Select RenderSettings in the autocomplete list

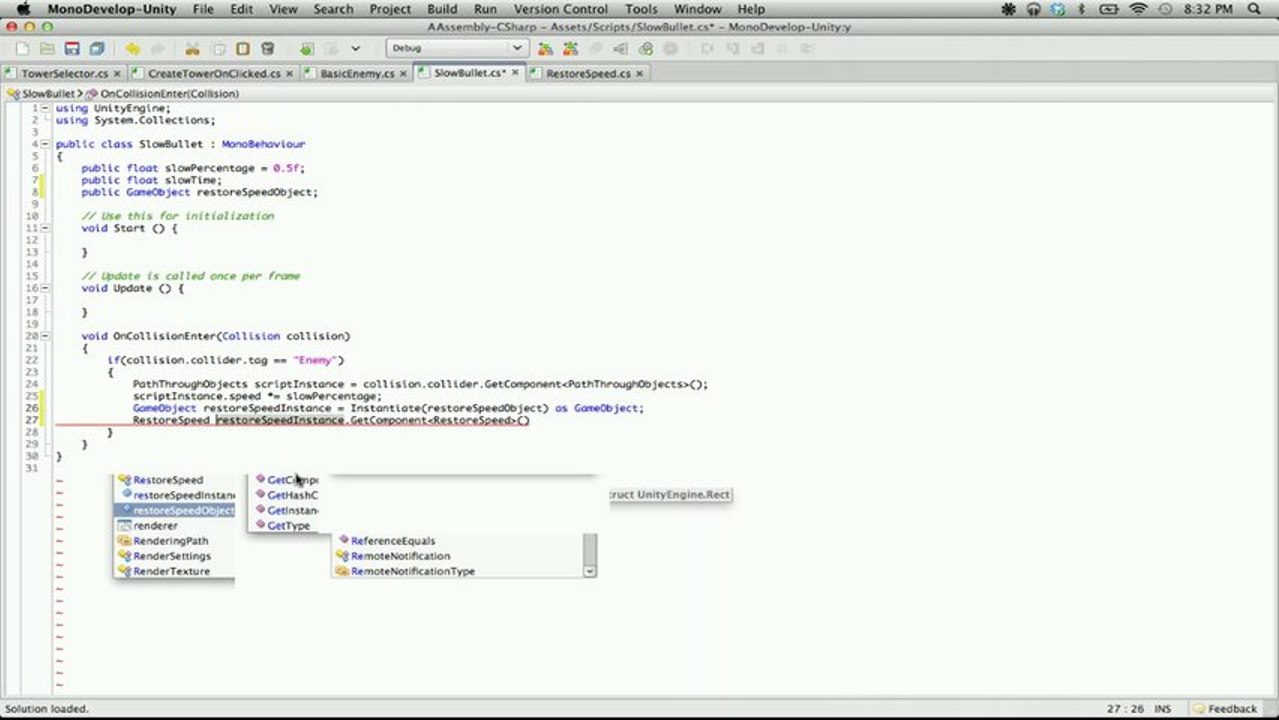tap(175, 556)
